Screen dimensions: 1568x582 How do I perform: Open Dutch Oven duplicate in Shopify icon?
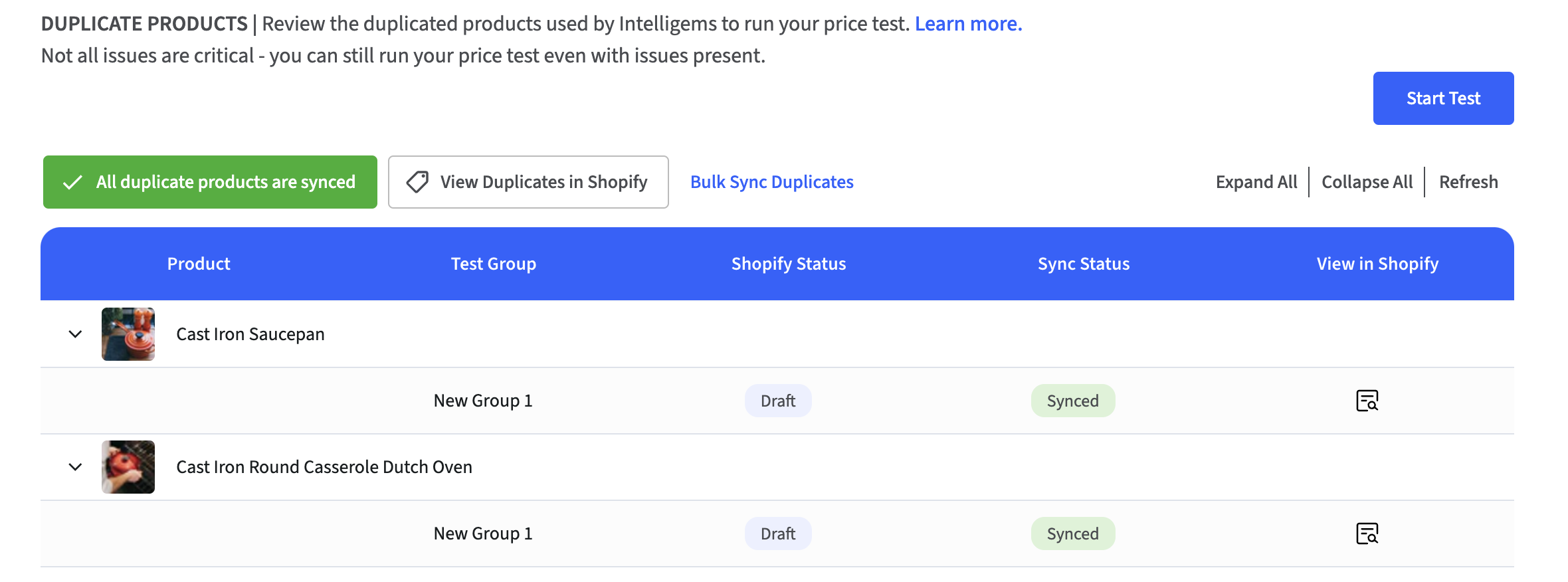(1367, 533)
